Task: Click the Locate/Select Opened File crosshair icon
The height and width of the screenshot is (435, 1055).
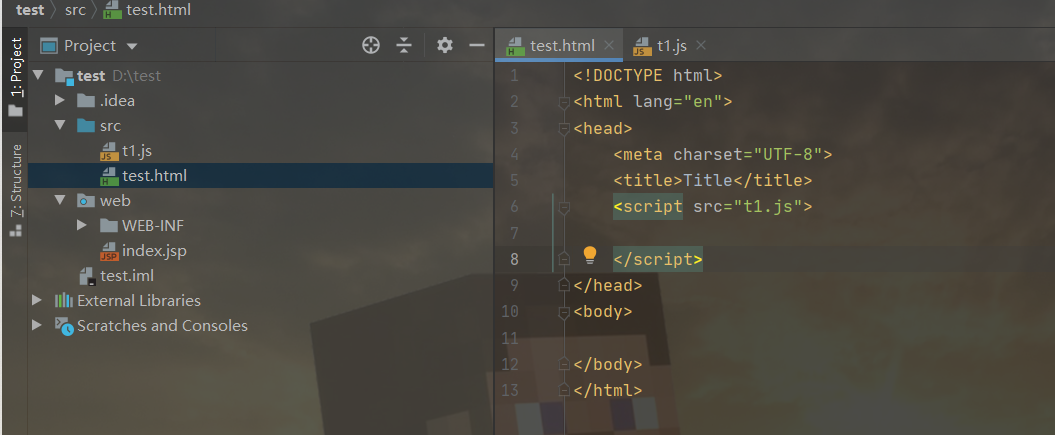Action: pyautogui.click(x=371, y=46)
